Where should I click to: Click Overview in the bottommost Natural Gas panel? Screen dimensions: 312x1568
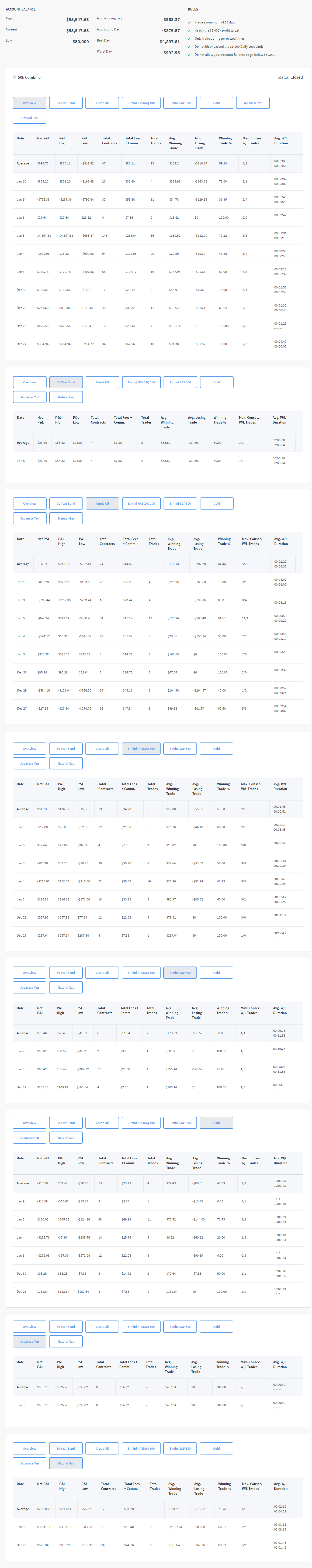coord(29,1448)
